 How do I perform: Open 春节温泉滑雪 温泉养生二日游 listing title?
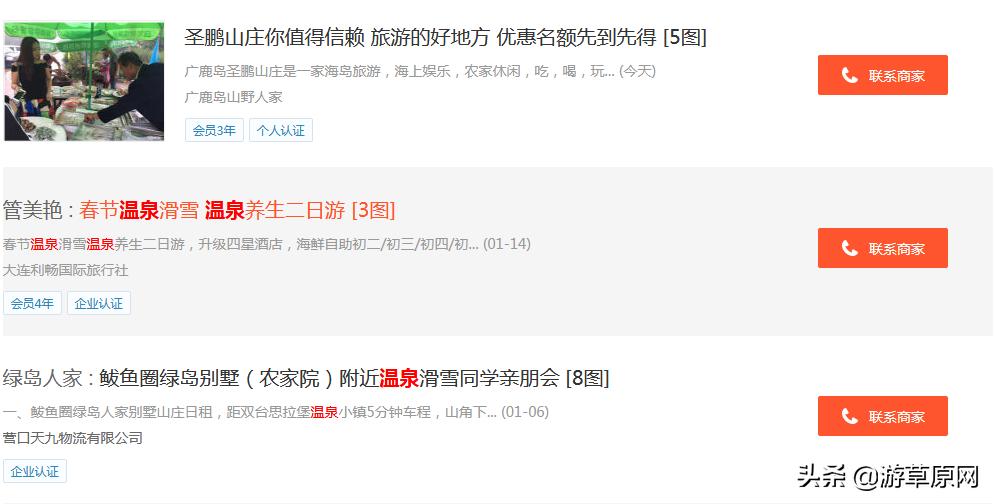coord(237,210)
